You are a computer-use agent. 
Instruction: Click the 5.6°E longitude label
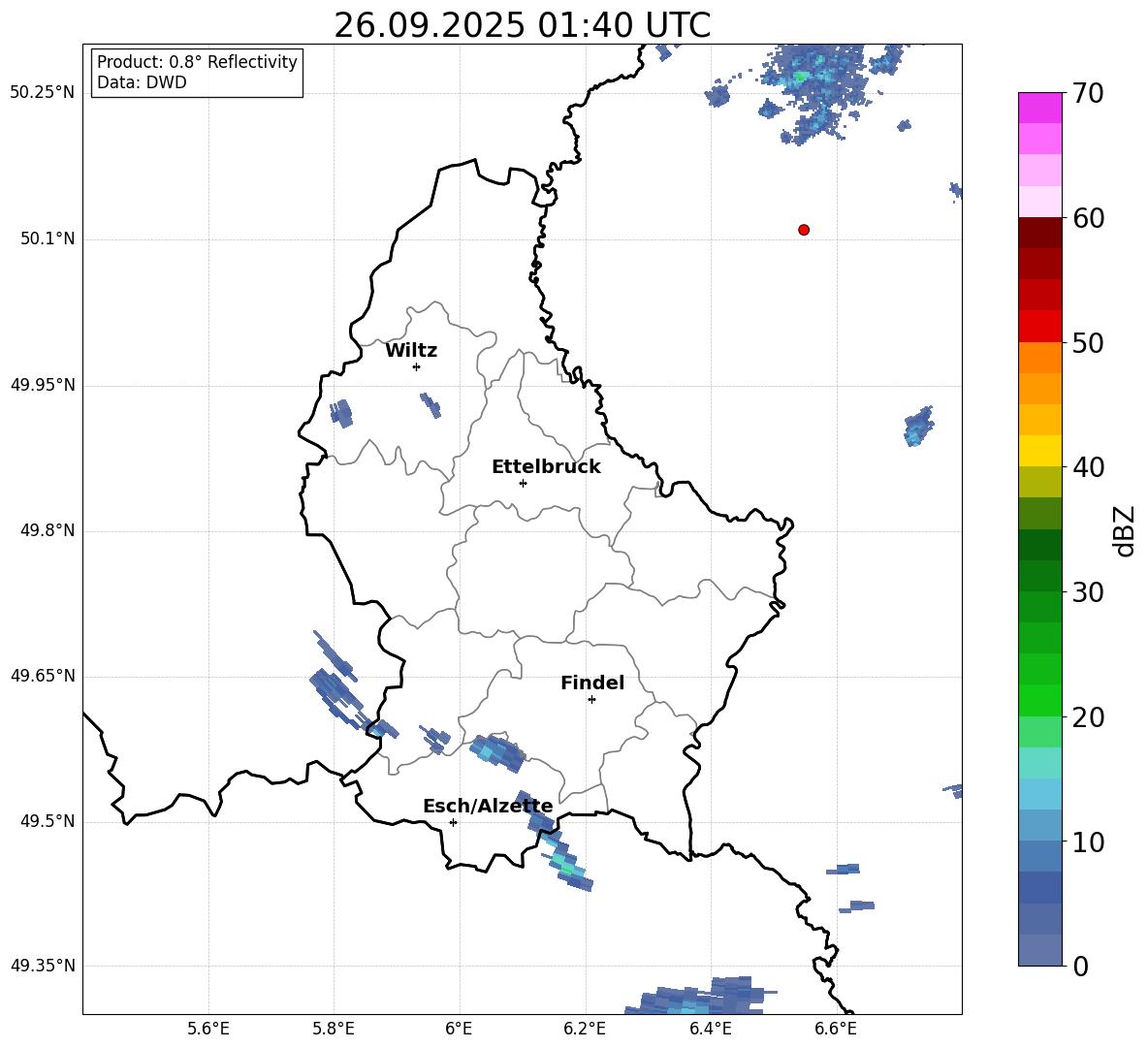coord(207,1029)
